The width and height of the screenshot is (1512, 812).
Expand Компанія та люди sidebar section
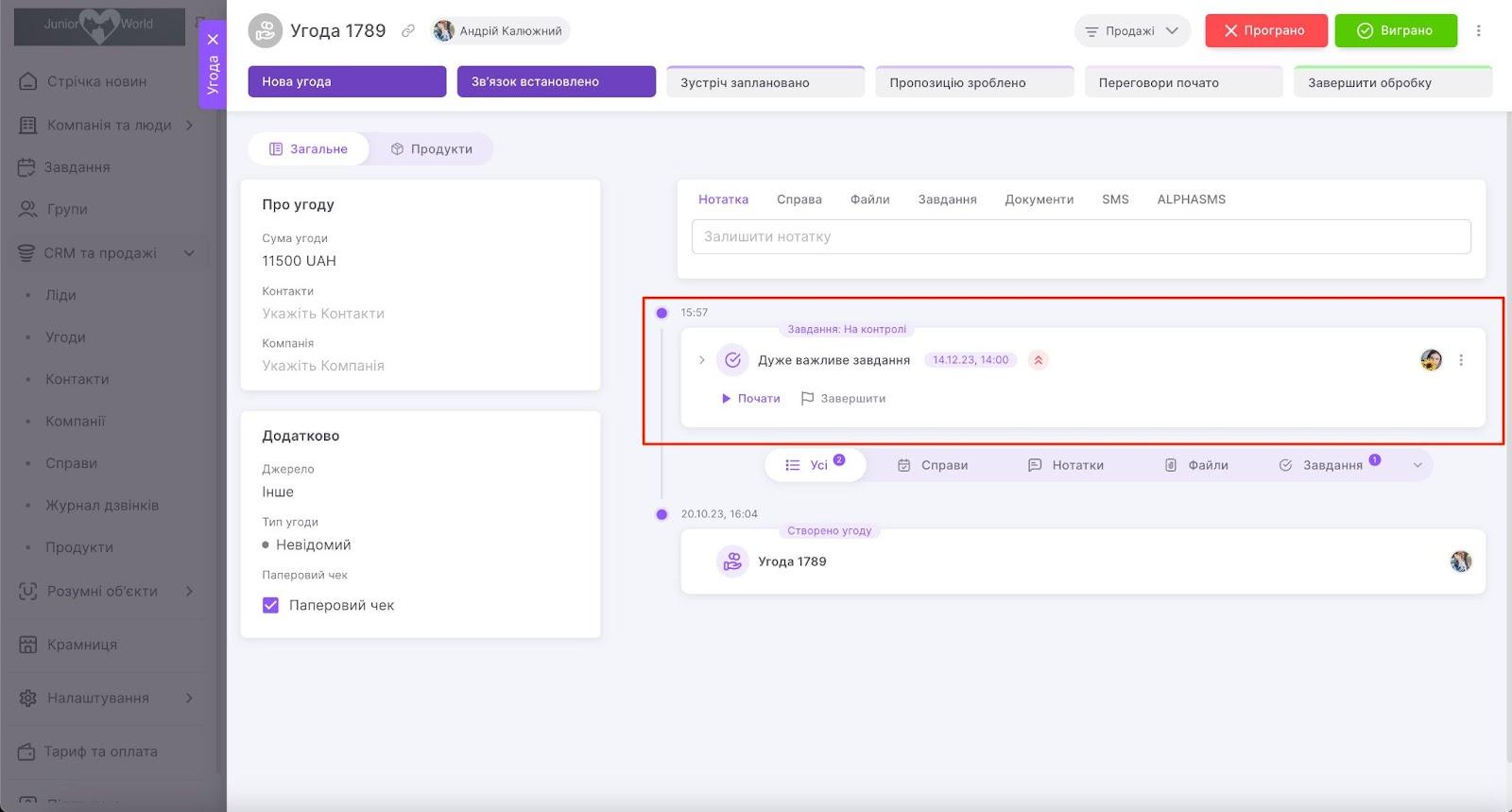coord(189,125)
